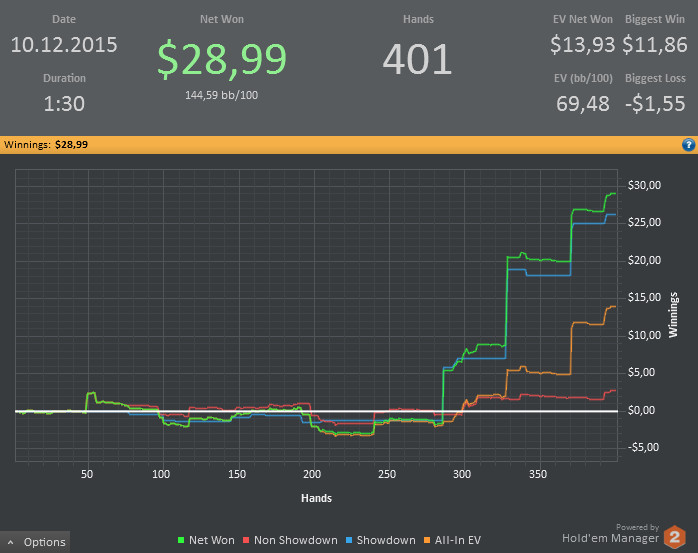
Task: Select the All-In EV legend label
Action: [458, 540]
